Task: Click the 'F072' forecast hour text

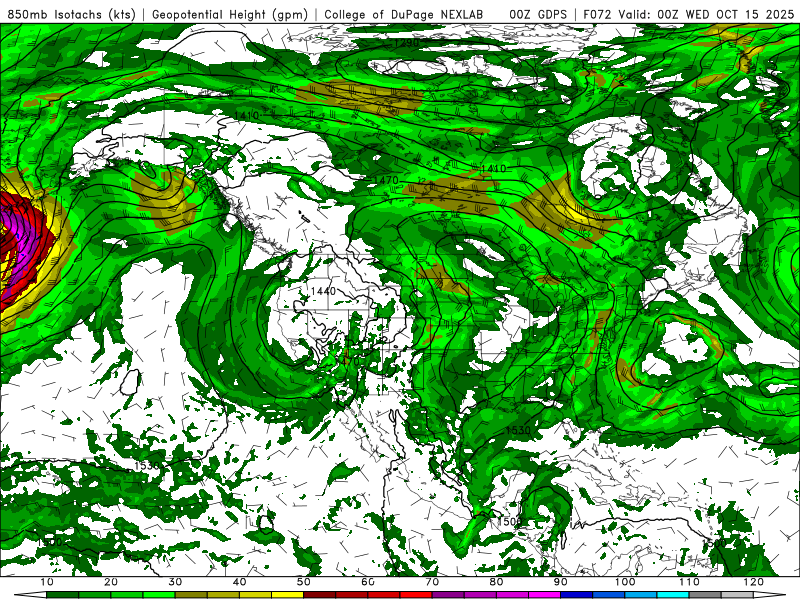Action: pos(598,14)
